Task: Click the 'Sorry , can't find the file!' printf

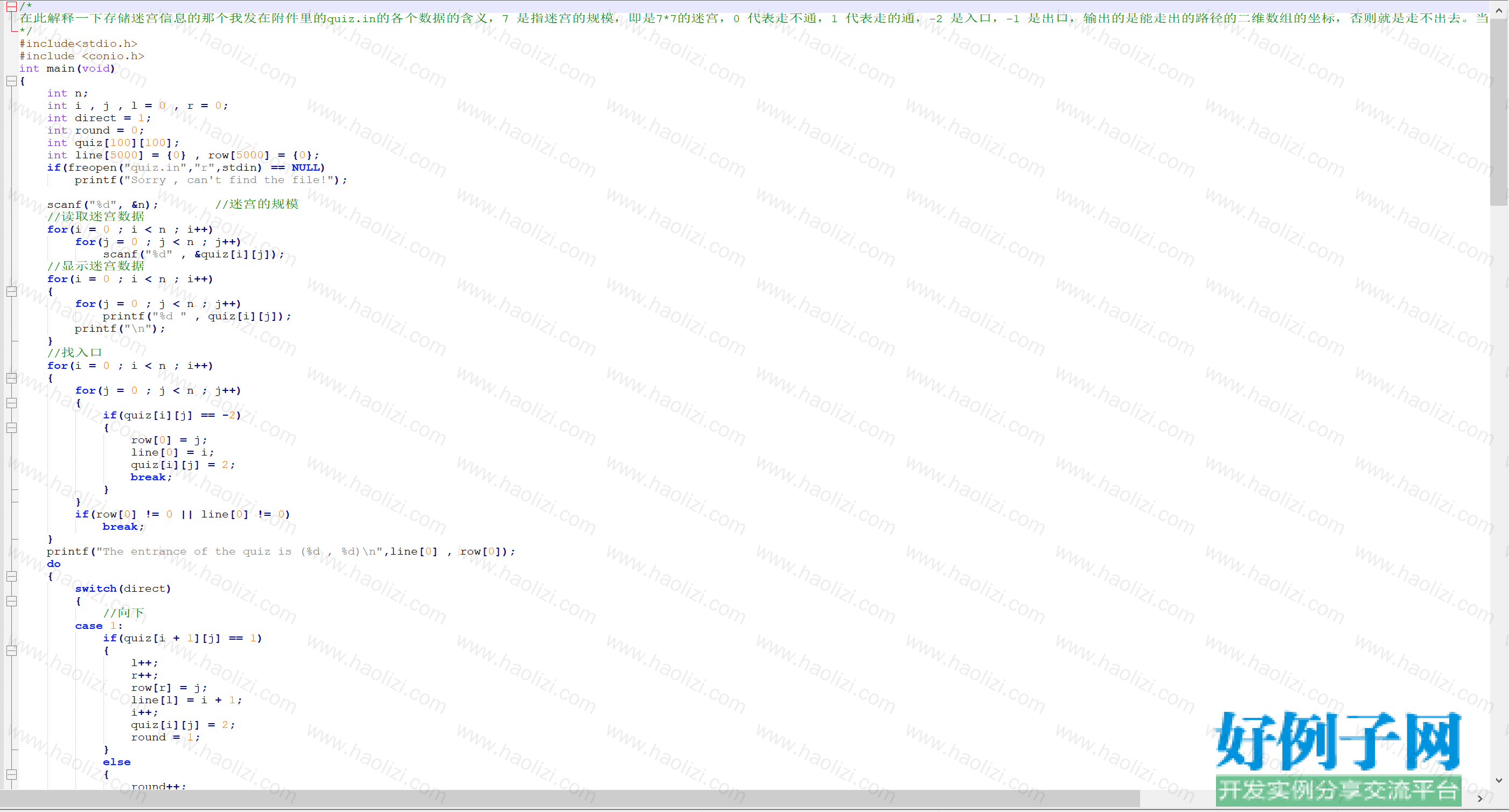Action: (x=211, y=180)
